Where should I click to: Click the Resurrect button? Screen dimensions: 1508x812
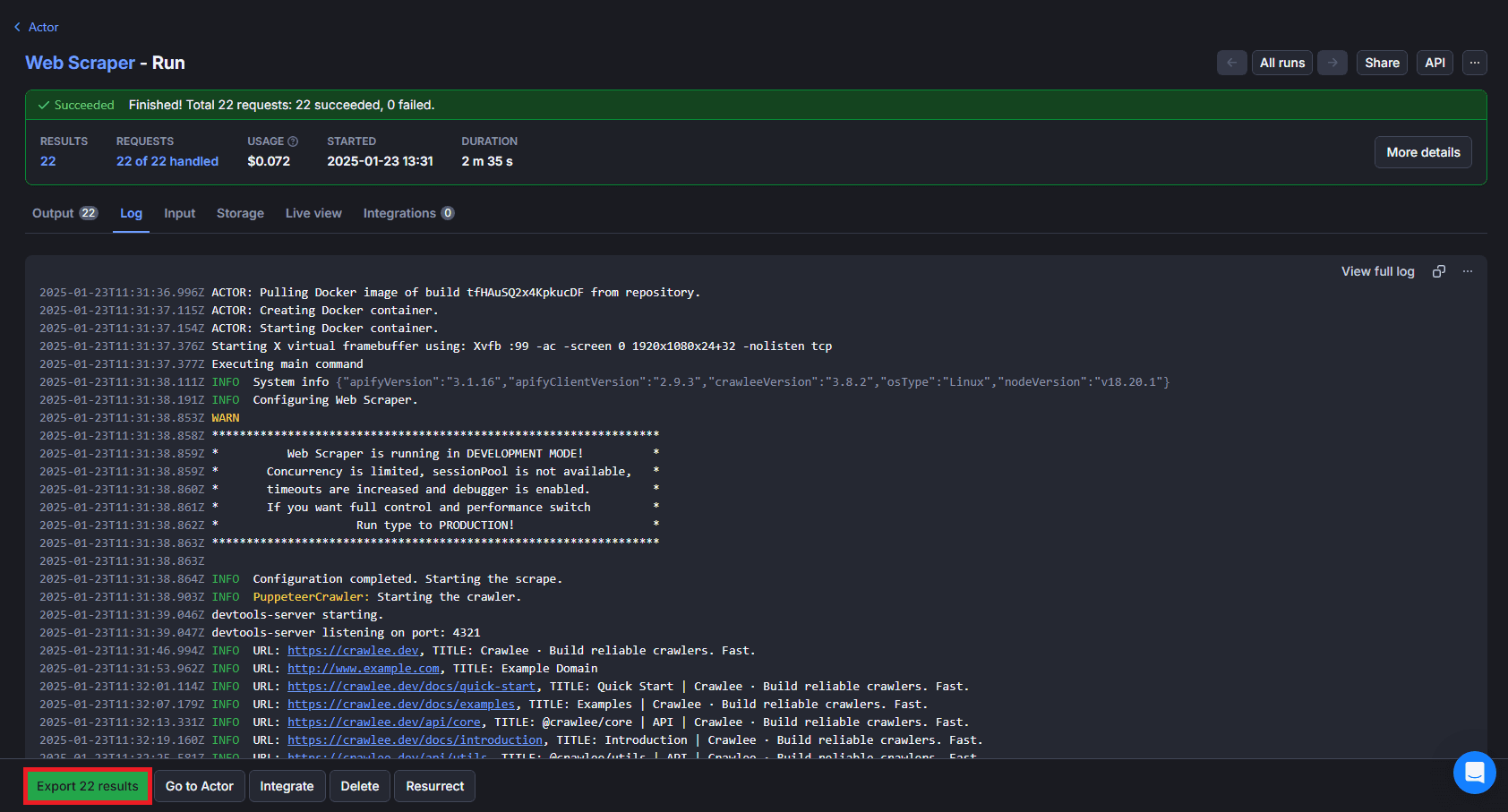tap(434, 786)
